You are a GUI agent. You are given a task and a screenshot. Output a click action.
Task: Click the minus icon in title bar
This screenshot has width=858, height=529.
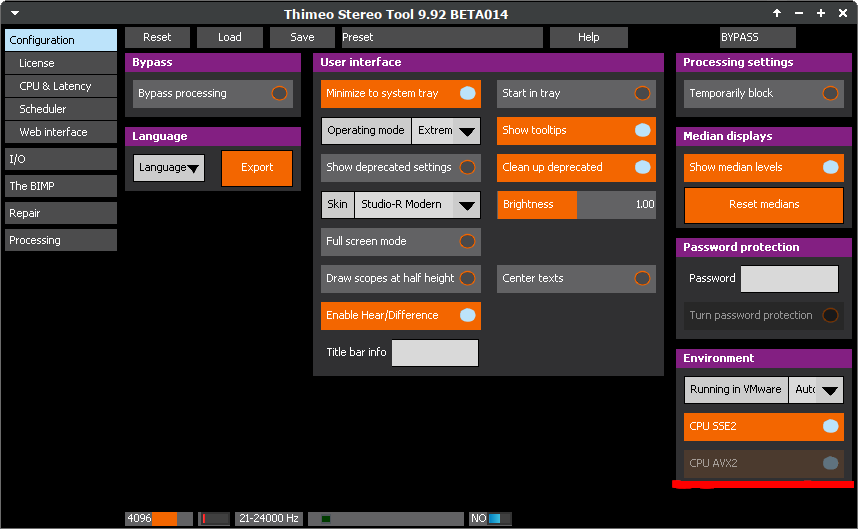click(799, 13)
